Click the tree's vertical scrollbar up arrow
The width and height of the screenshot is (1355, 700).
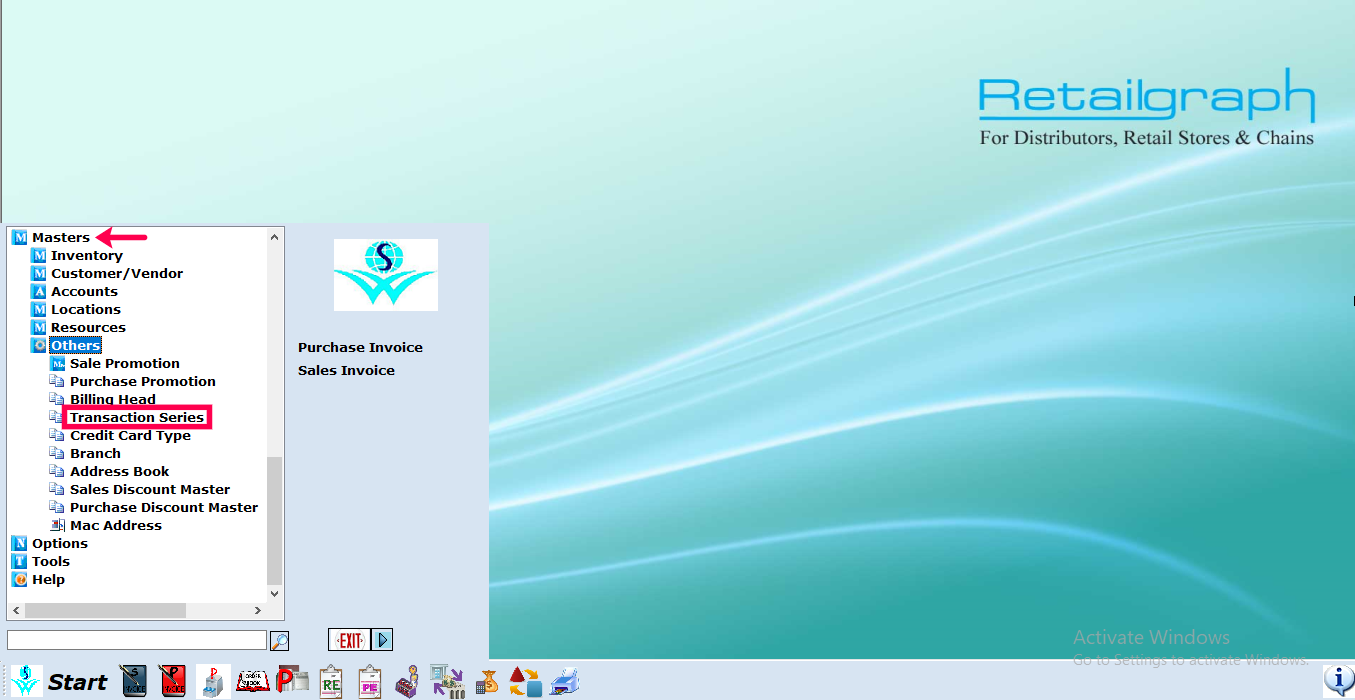pos(275,237)
